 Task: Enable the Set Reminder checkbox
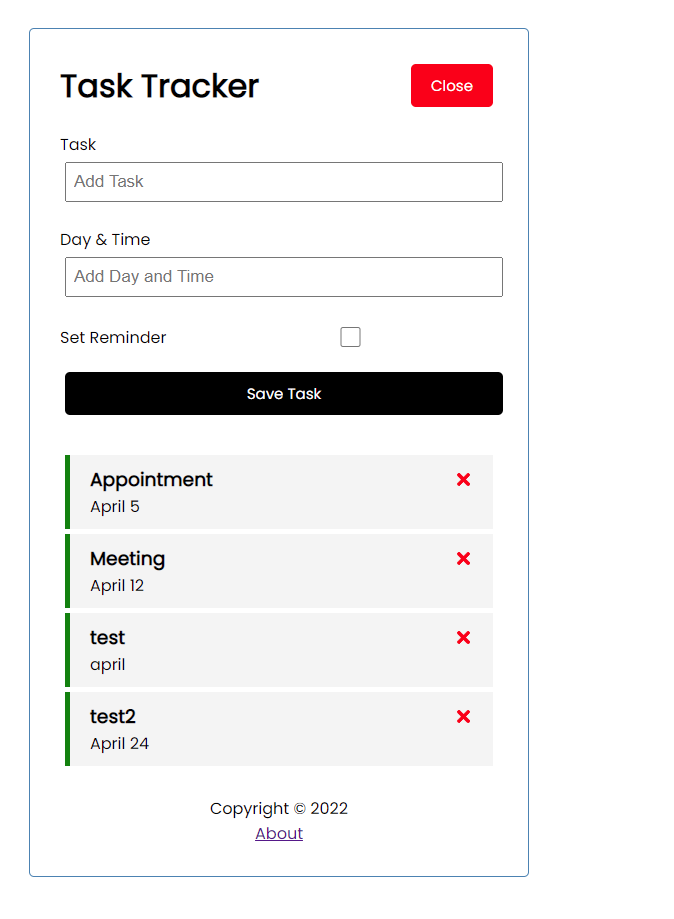tap(350, 337)
